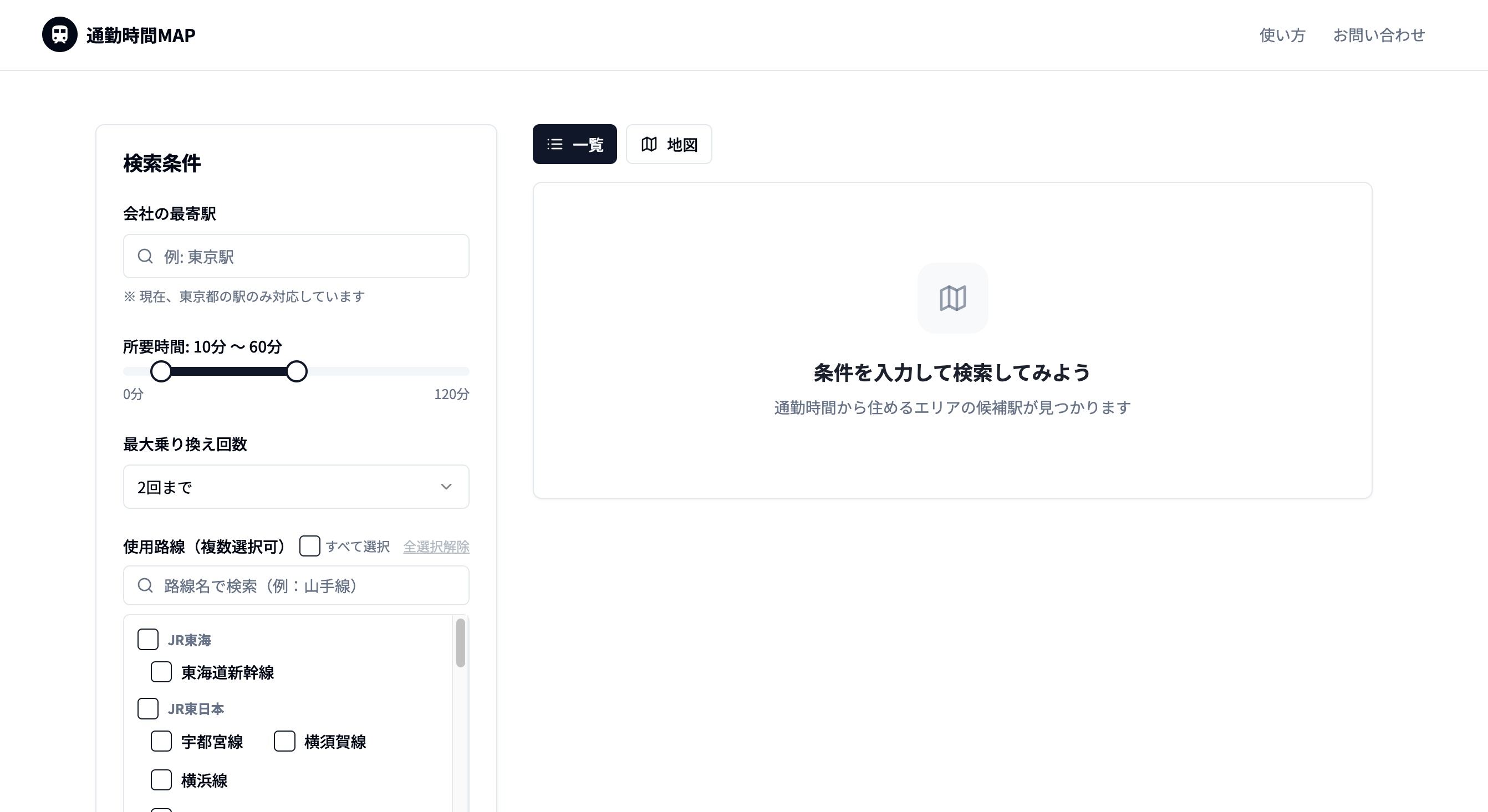
Task: Click the search icon in the station field
Action: 145,256
